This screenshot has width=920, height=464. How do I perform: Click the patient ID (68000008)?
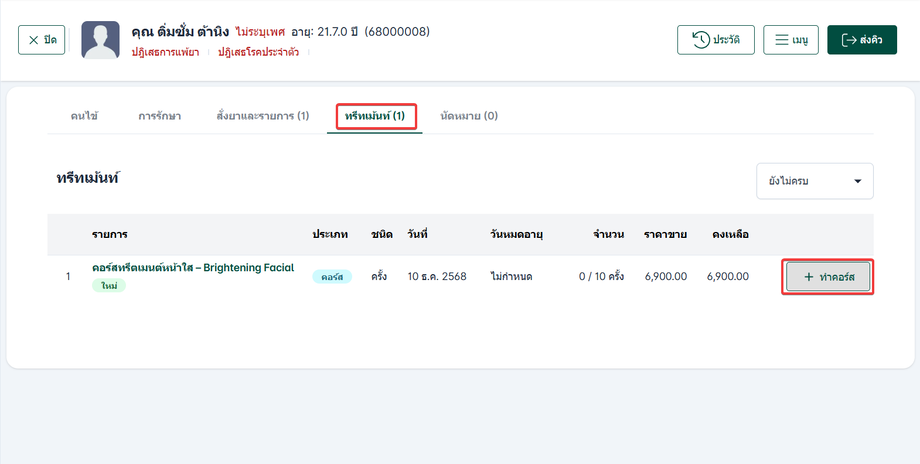(397, 32)
